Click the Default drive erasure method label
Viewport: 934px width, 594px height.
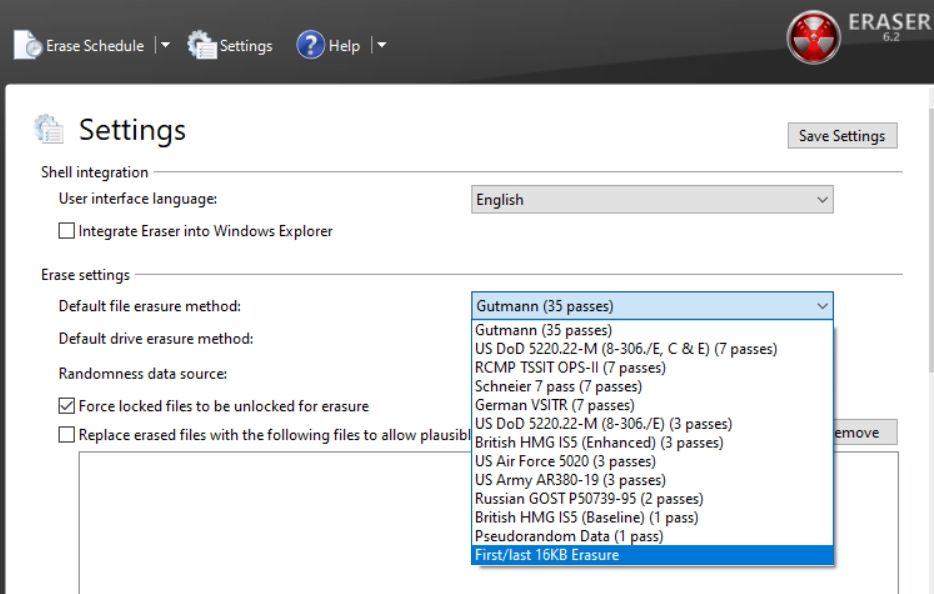coord(156,338)
